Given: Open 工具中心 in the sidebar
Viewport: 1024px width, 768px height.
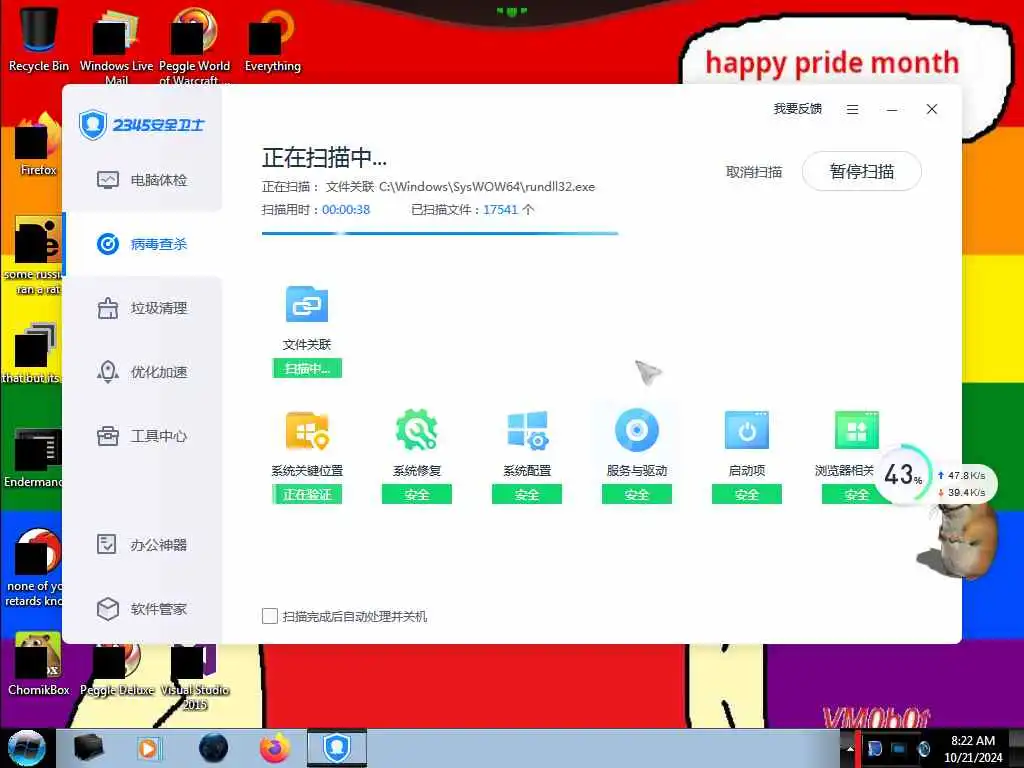Looking at the screenshot, I should pyautogui.click(x=142, y=436).
